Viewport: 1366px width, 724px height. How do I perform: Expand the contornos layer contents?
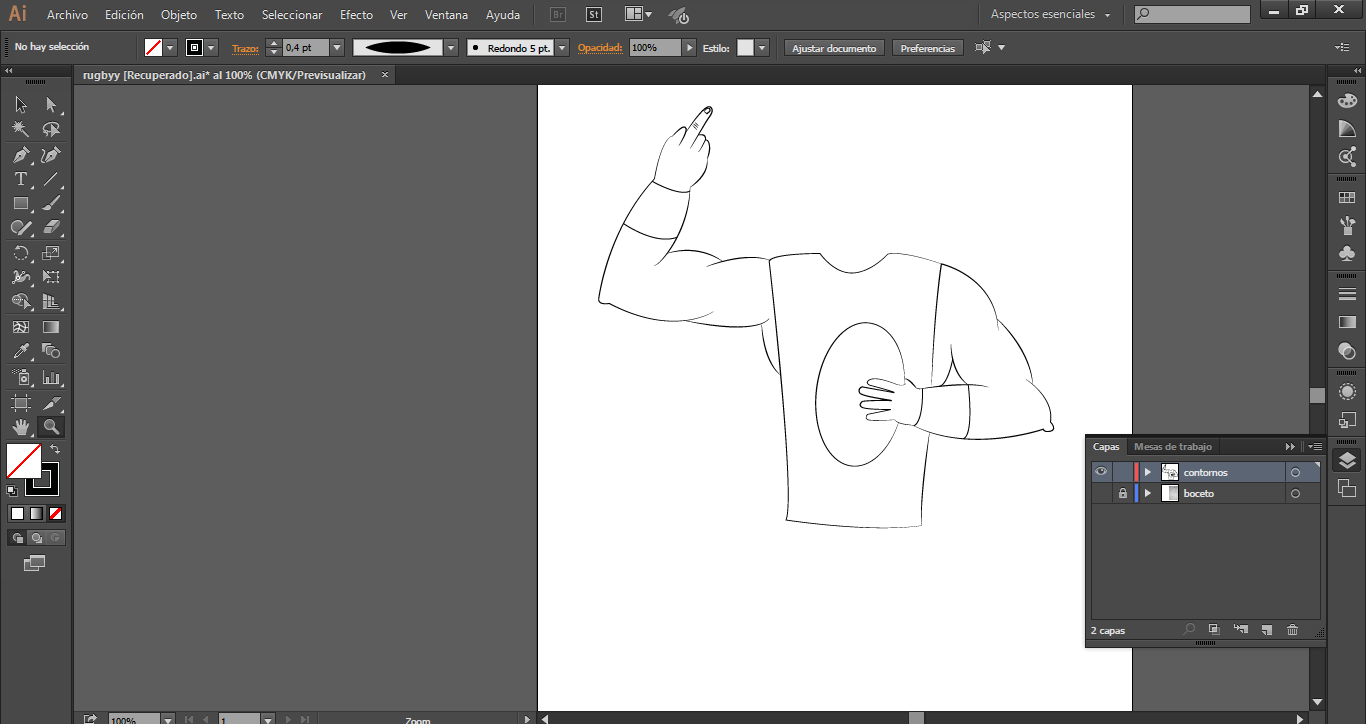[1148, 472]
